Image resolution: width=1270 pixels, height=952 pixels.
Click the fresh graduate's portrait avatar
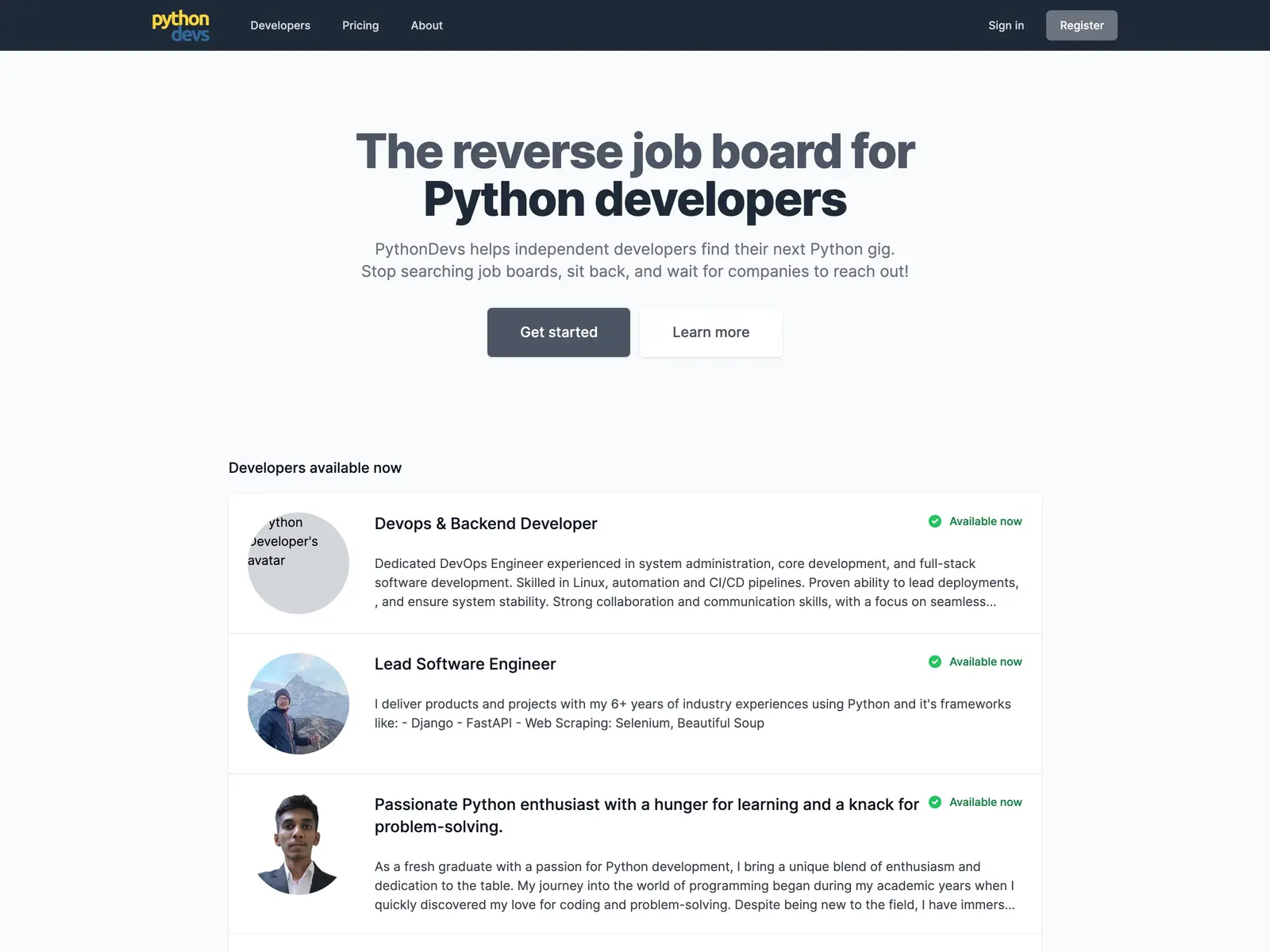click(298, 844)
